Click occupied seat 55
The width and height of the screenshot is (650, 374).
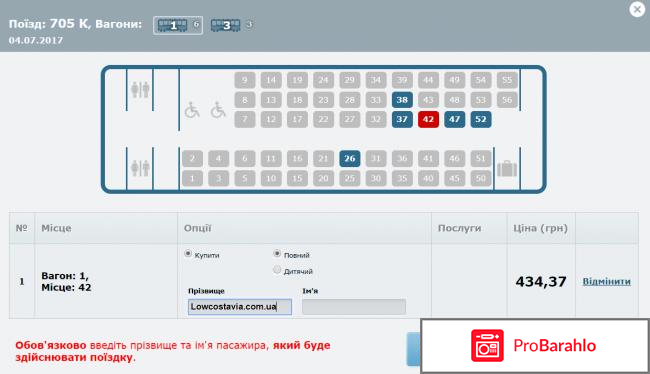pyautogui.click(x=507, y=80)
